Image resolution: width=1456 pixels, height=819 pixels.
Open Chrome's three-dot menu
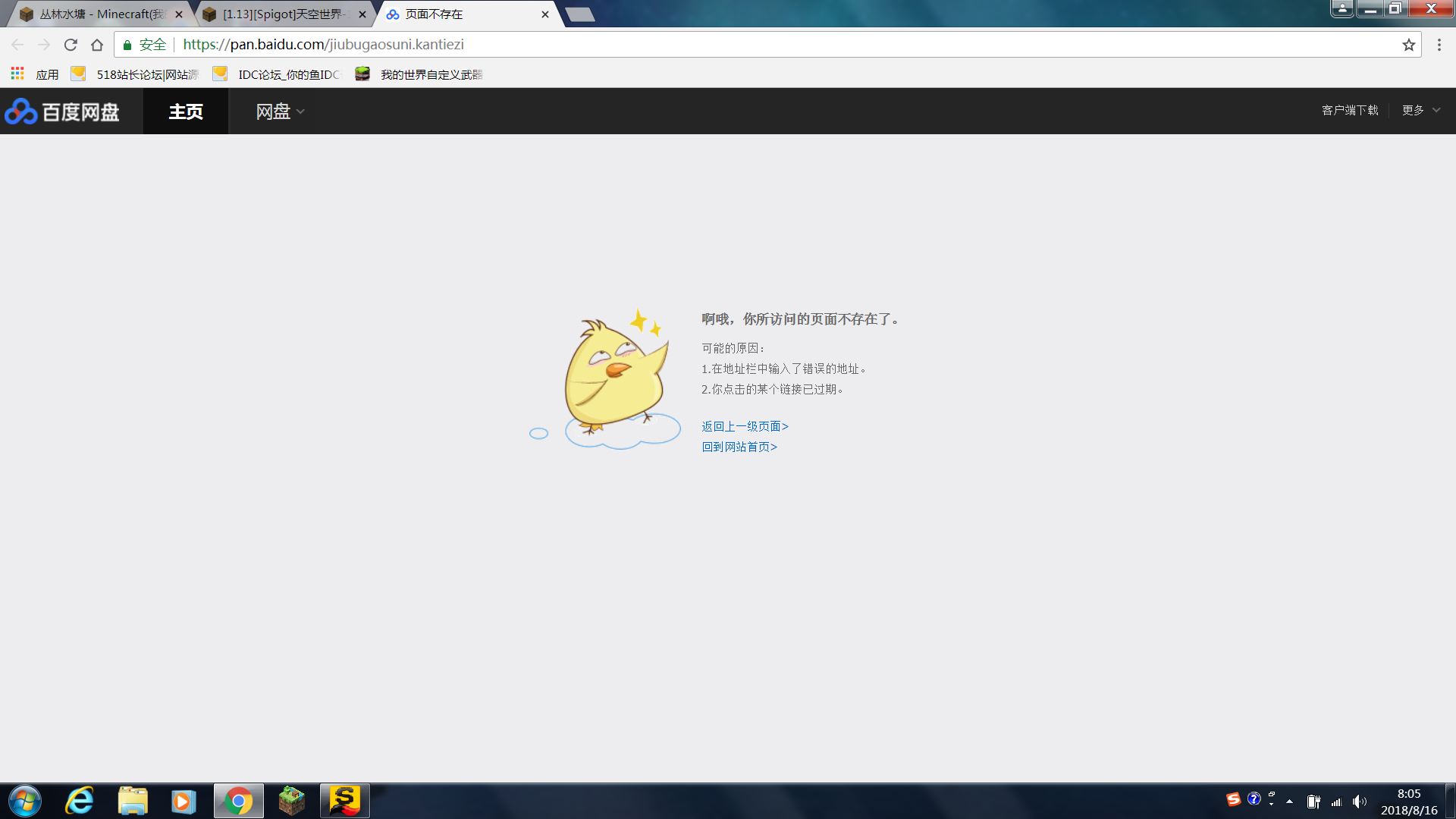(x=1439, y=45)
